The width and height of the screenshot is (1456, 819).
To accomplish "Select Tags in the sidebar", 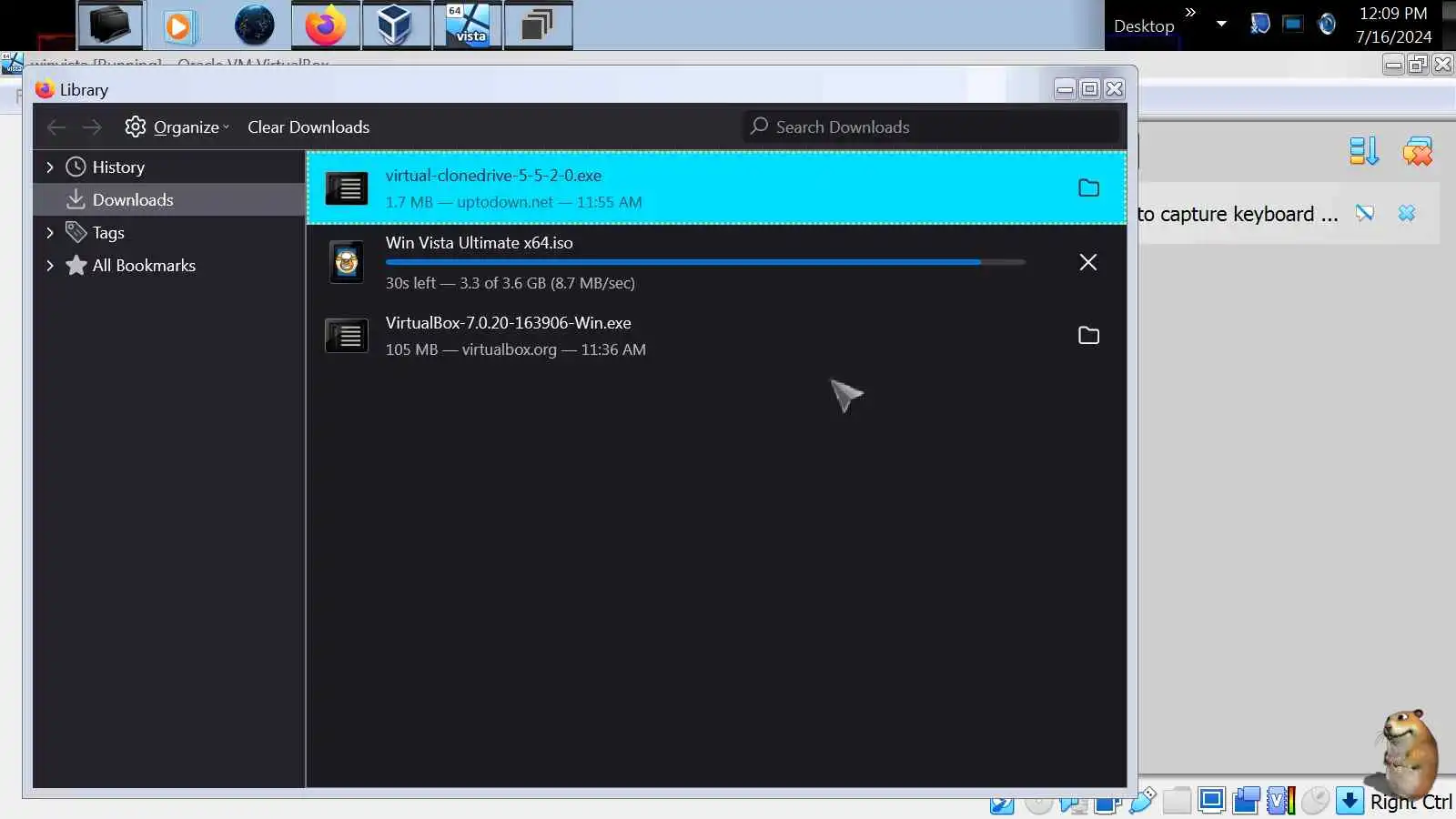I will (x=108, y=233).
